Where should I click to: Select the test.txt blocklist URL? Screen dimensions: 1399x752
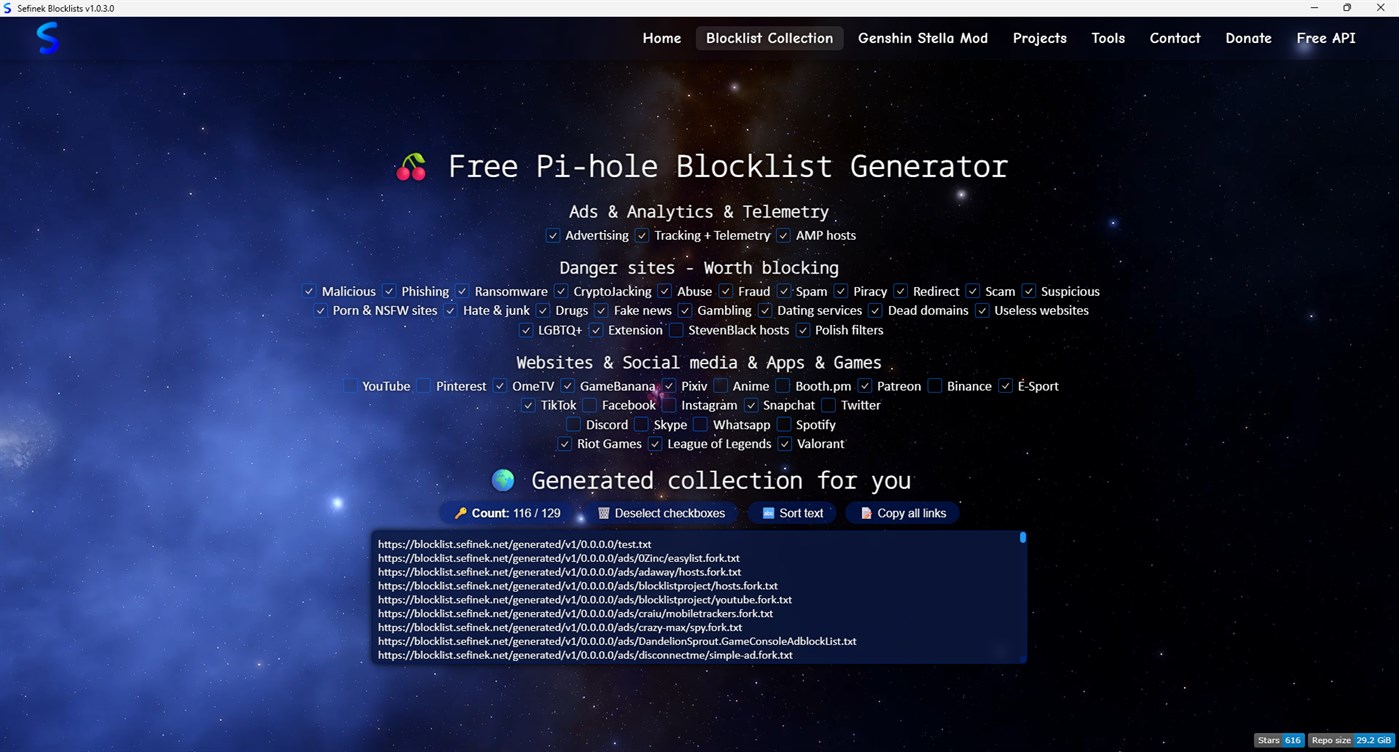(514, 544)
